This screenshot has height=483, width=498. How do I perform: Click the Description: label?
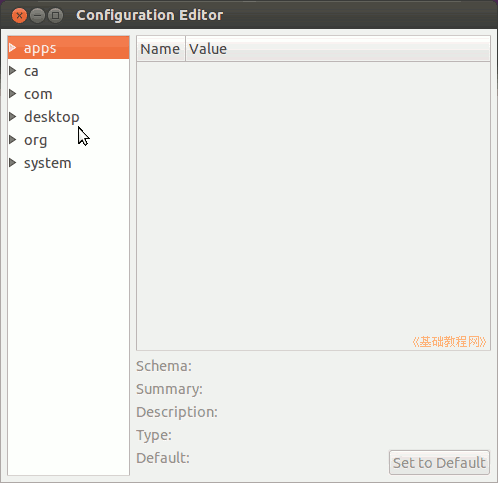(x=177, y=412)
